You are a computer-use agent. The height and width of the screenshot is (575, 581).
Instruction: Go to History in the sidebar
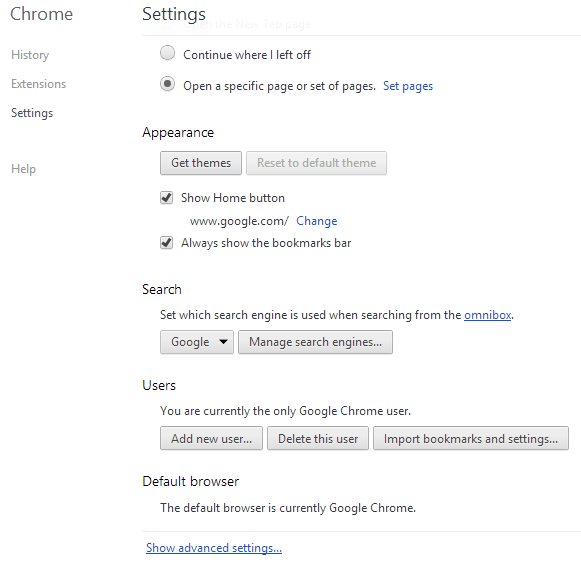(30, 55)
